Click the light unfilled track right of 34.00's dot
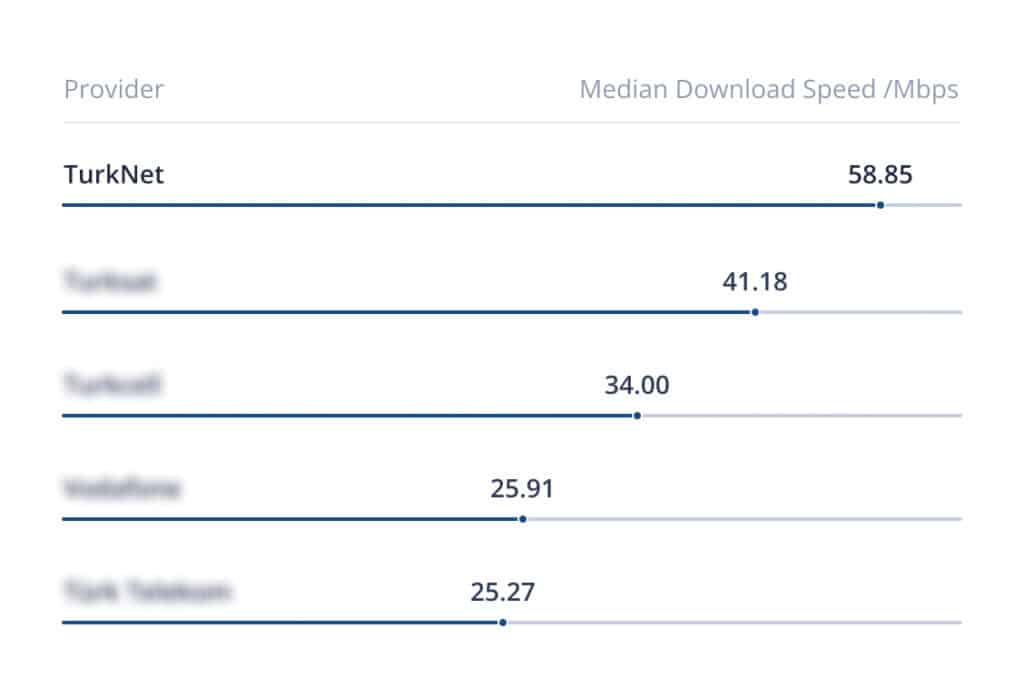Screen dimensions: 1024x697 click(800, 415)
